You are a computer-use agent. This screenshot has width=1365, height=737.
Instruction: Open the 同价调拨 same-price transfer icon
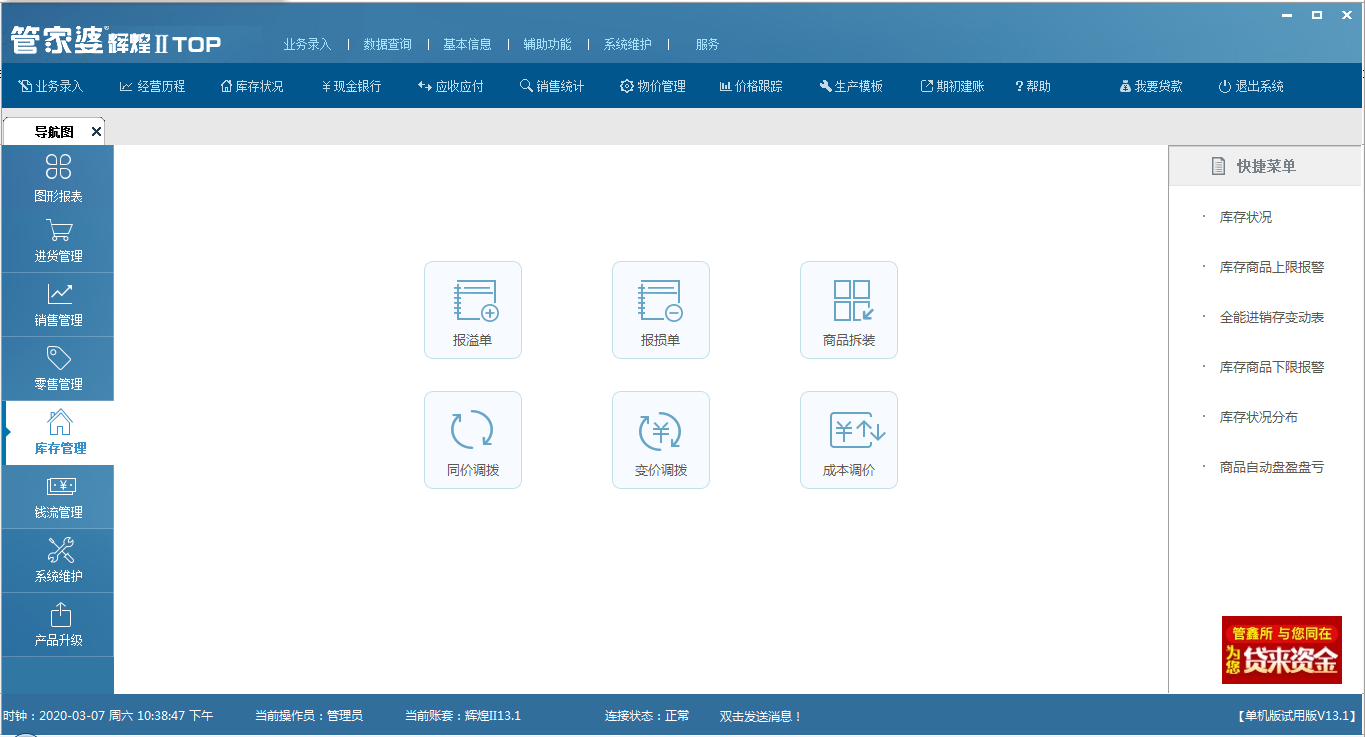(472, 439)
